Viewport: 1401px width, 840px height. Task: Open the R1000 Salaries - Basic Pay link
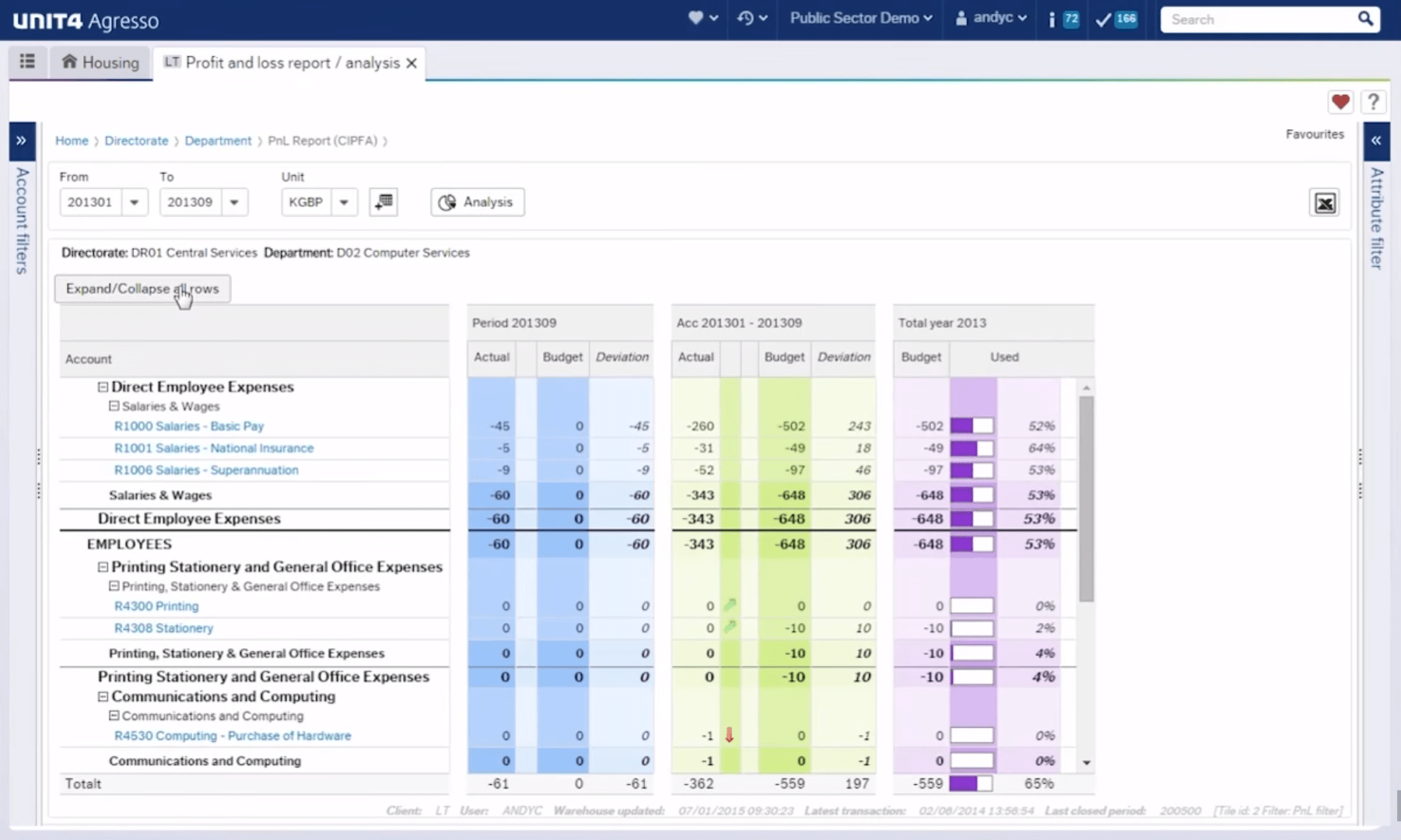(x=189, y=426)
